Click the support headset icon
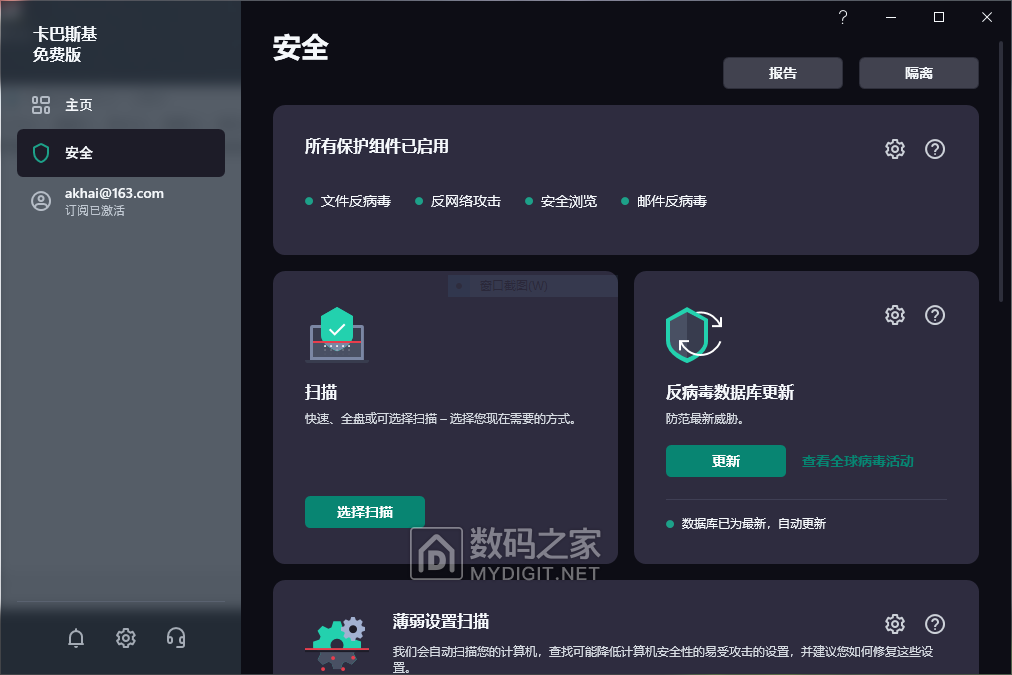Viewport: 1012px width, 675px height. tap(176, 638)
